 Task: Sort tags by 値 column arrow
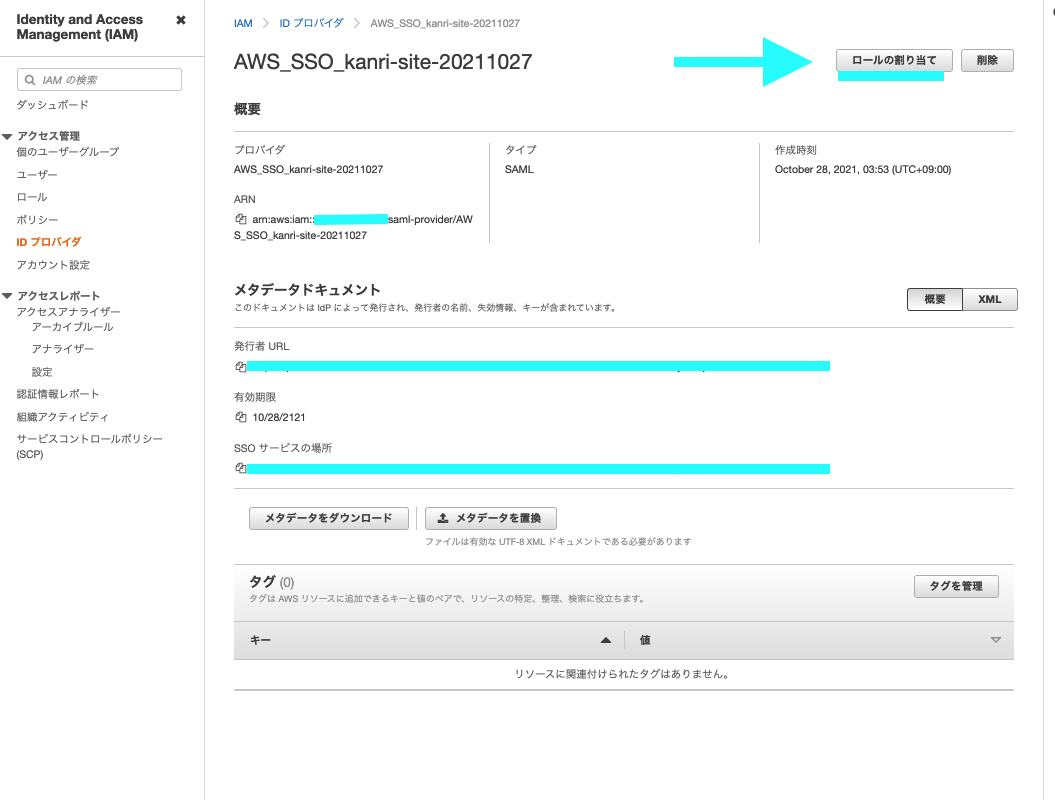pos(996,640)
